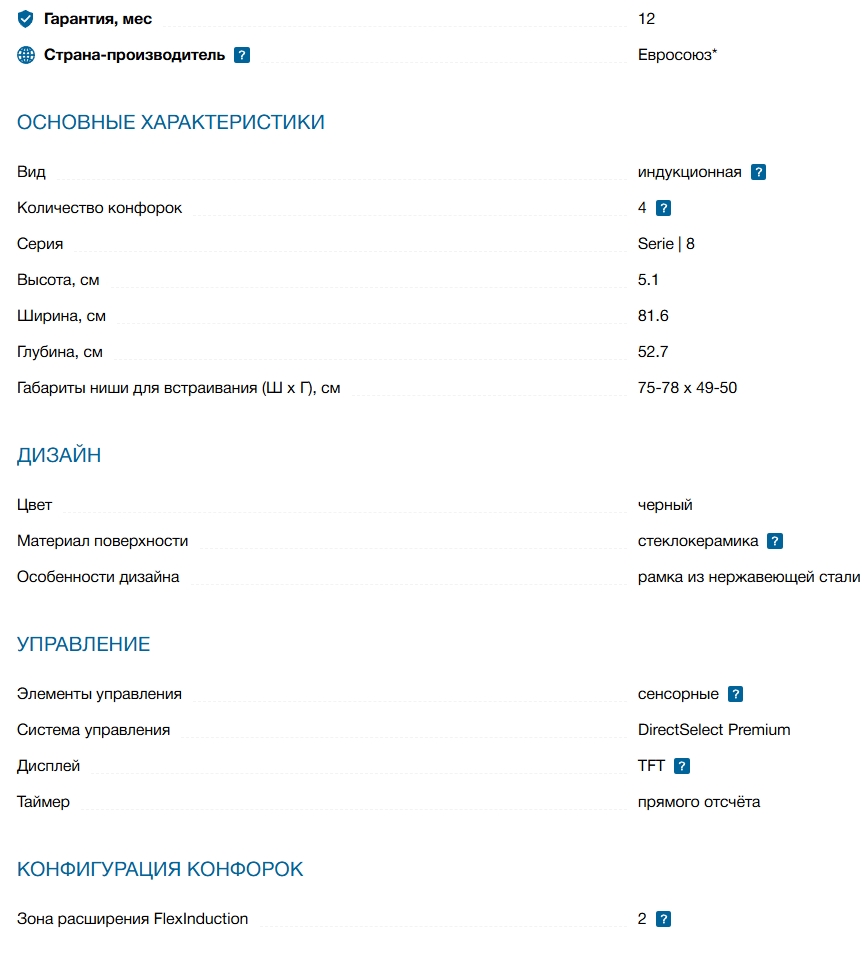Click the globe icon for country of origin

click(26, 55)
